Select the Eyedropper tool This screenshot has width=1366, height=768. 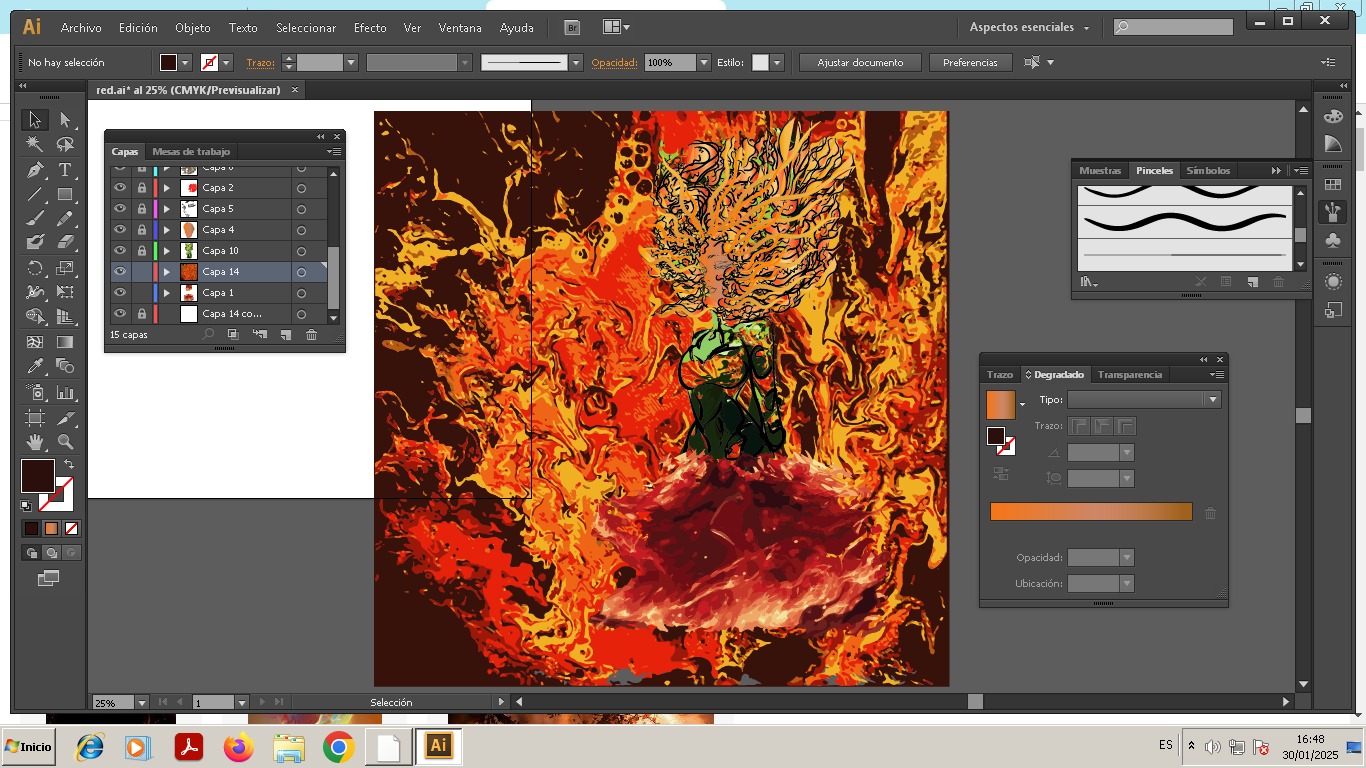(35, 366)
